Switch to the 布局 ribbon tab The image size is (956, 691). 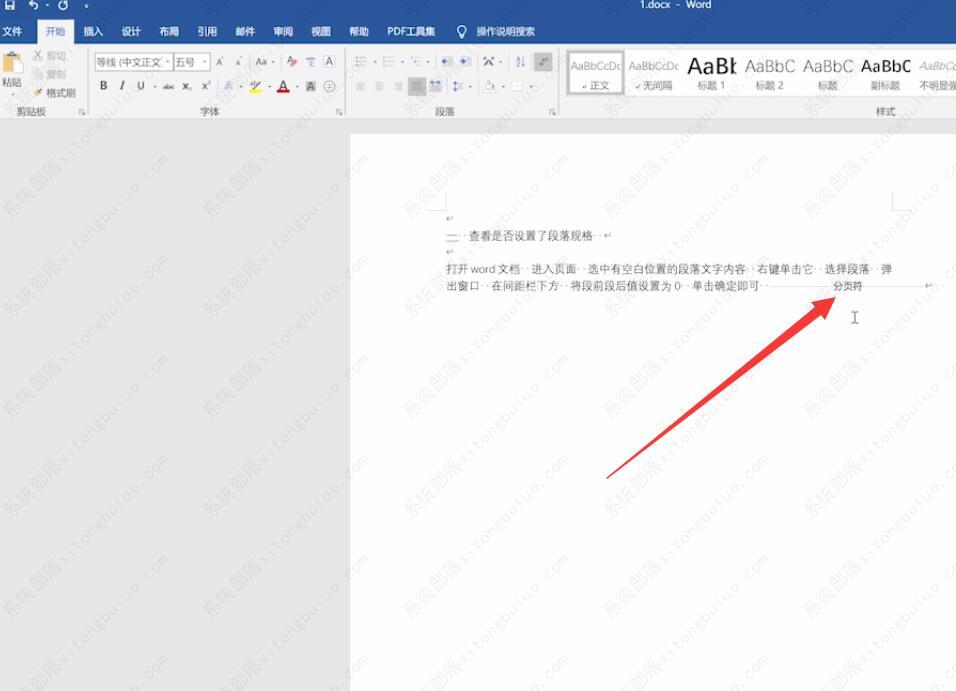[169, 32]
